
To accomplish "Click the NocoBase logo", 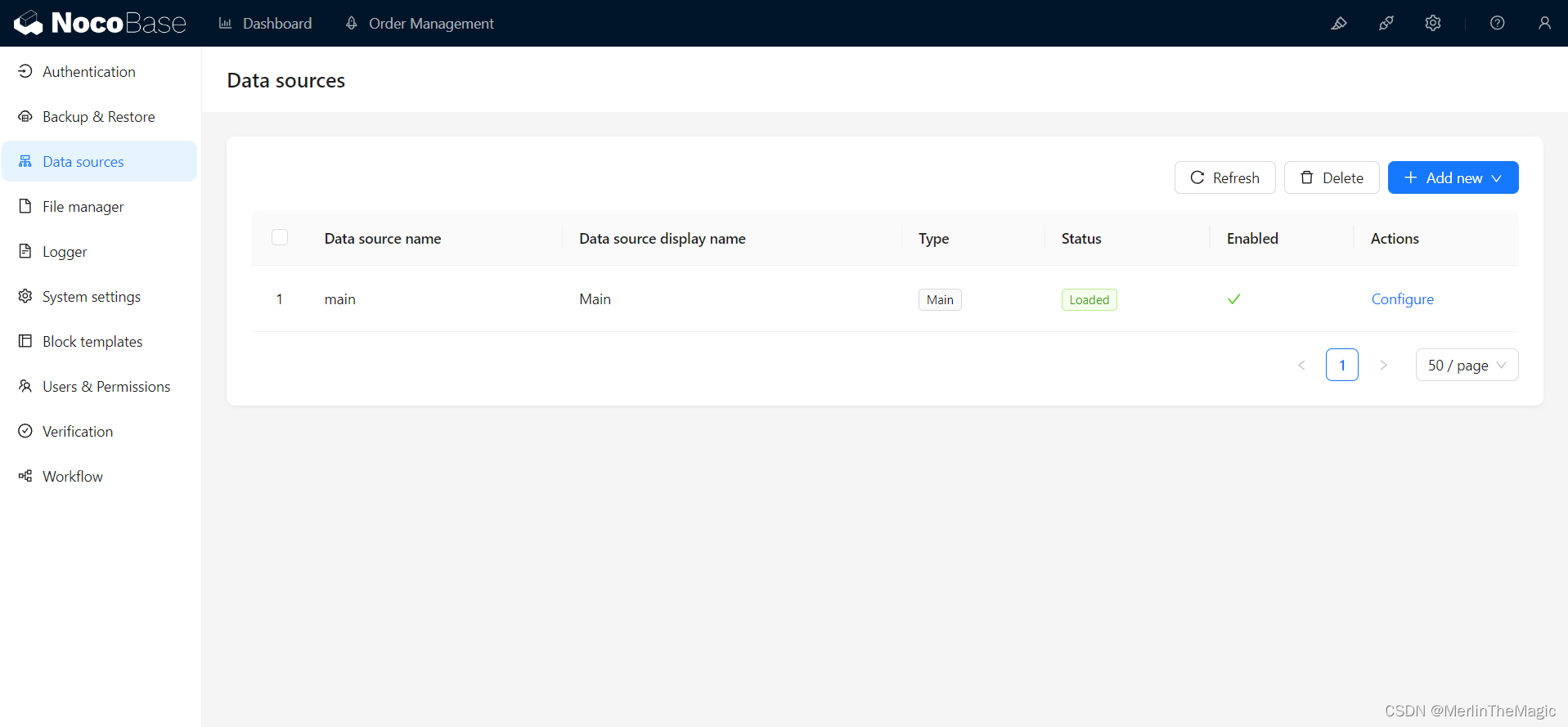I will [x=100, y=23].
